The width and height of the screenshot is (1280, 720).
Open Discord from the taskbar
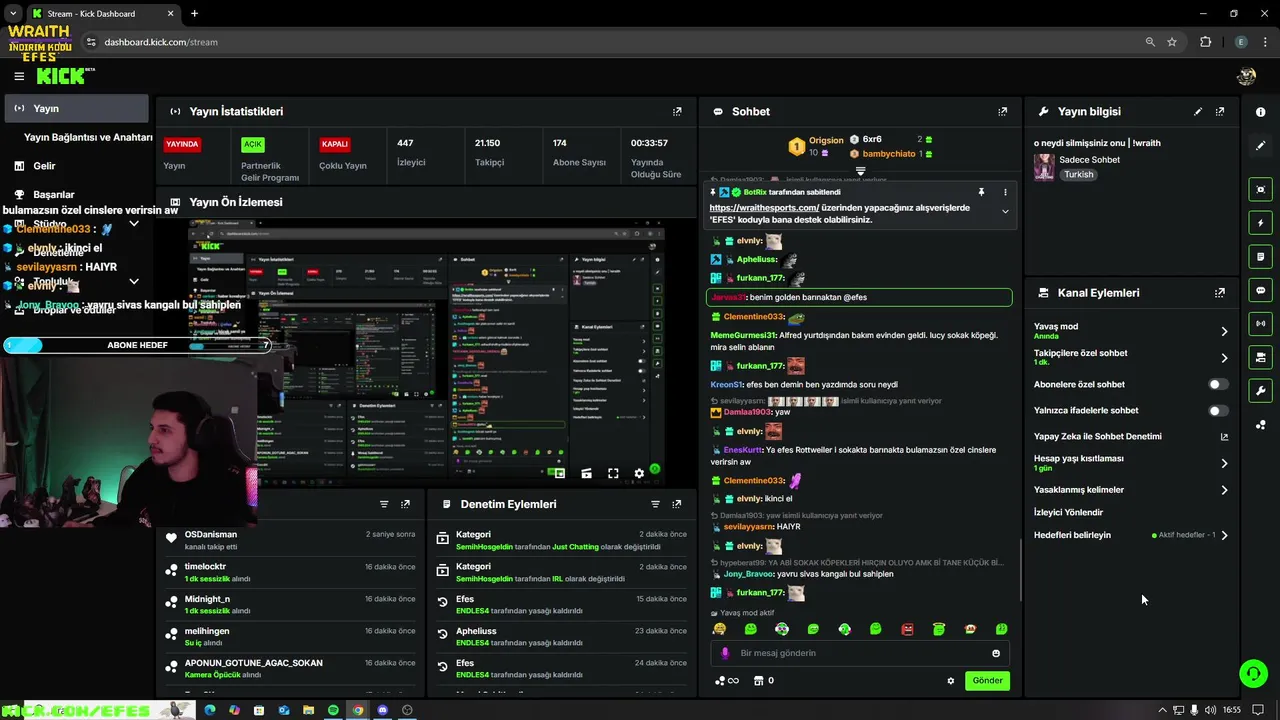point(382,710)
